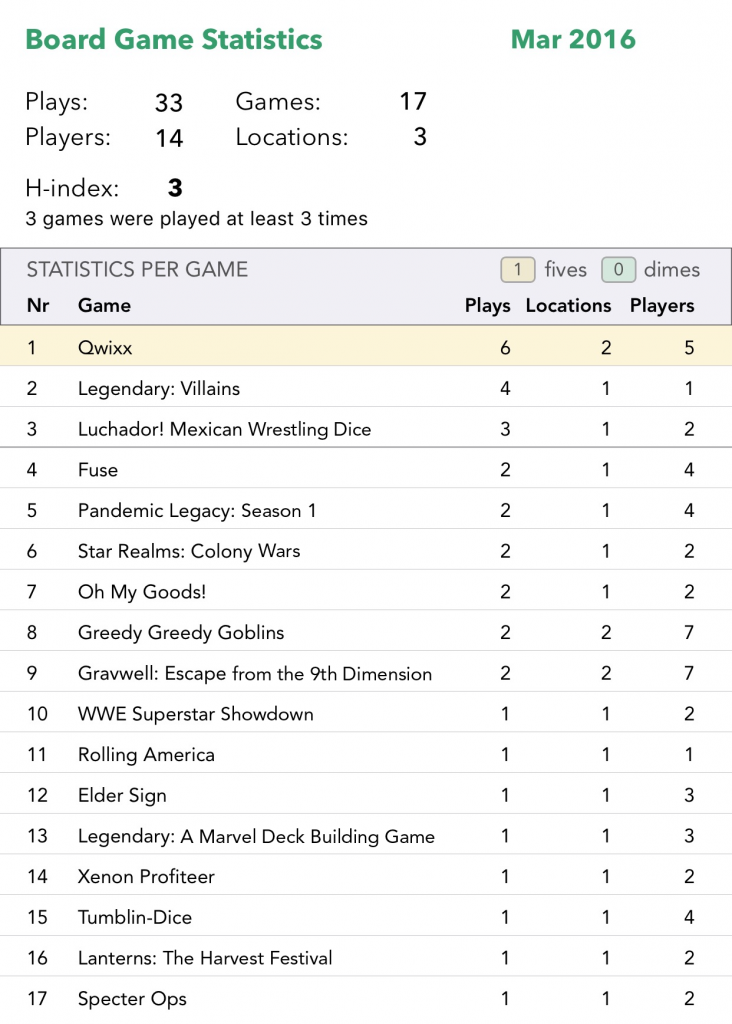Click the Nr column header
This screenshot has width=732, height=1024.
38,306
